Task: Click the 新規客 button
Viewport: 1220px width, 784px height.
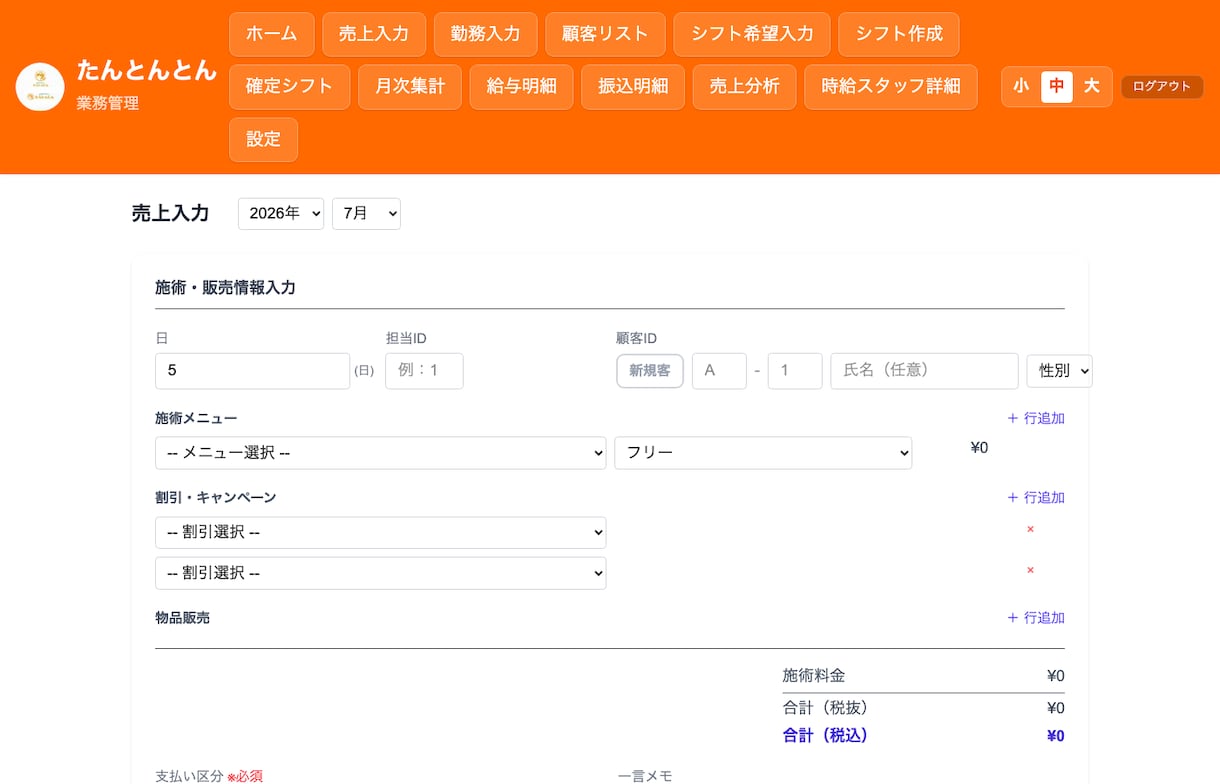Action: click(x=650, y=370)
